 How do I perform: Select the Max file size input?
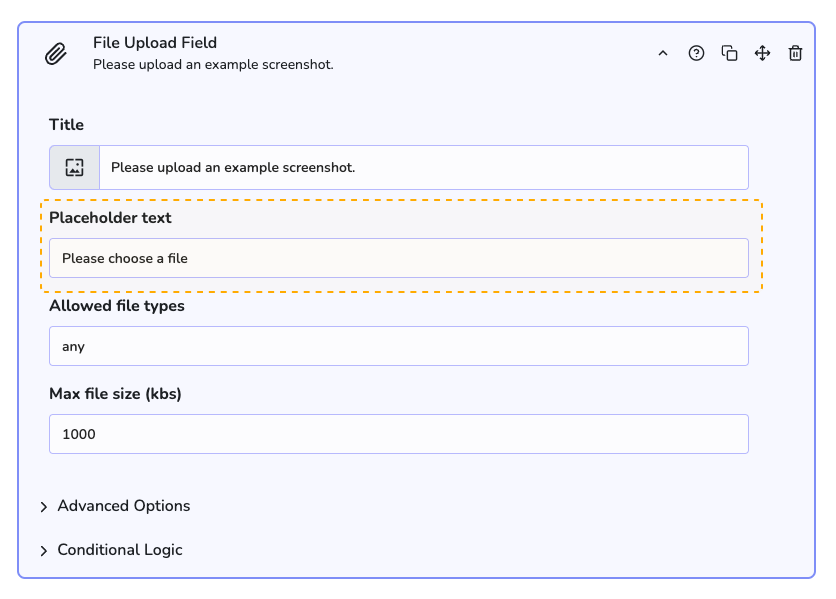[x=398, y=434]
